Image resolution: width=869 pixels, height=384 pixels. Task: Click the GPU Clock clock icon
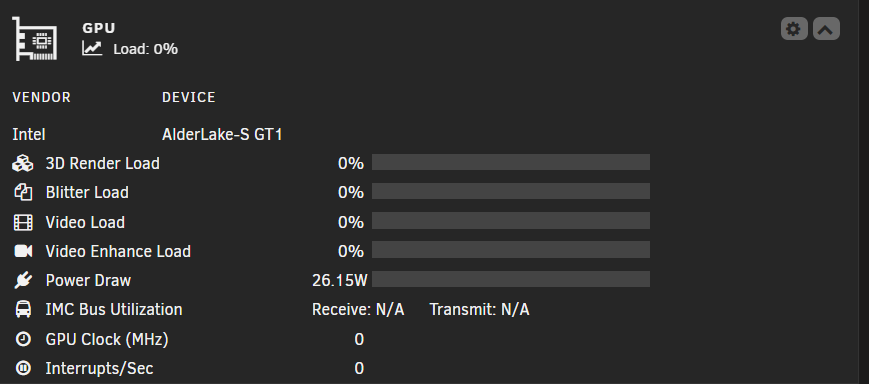(23, 339)
